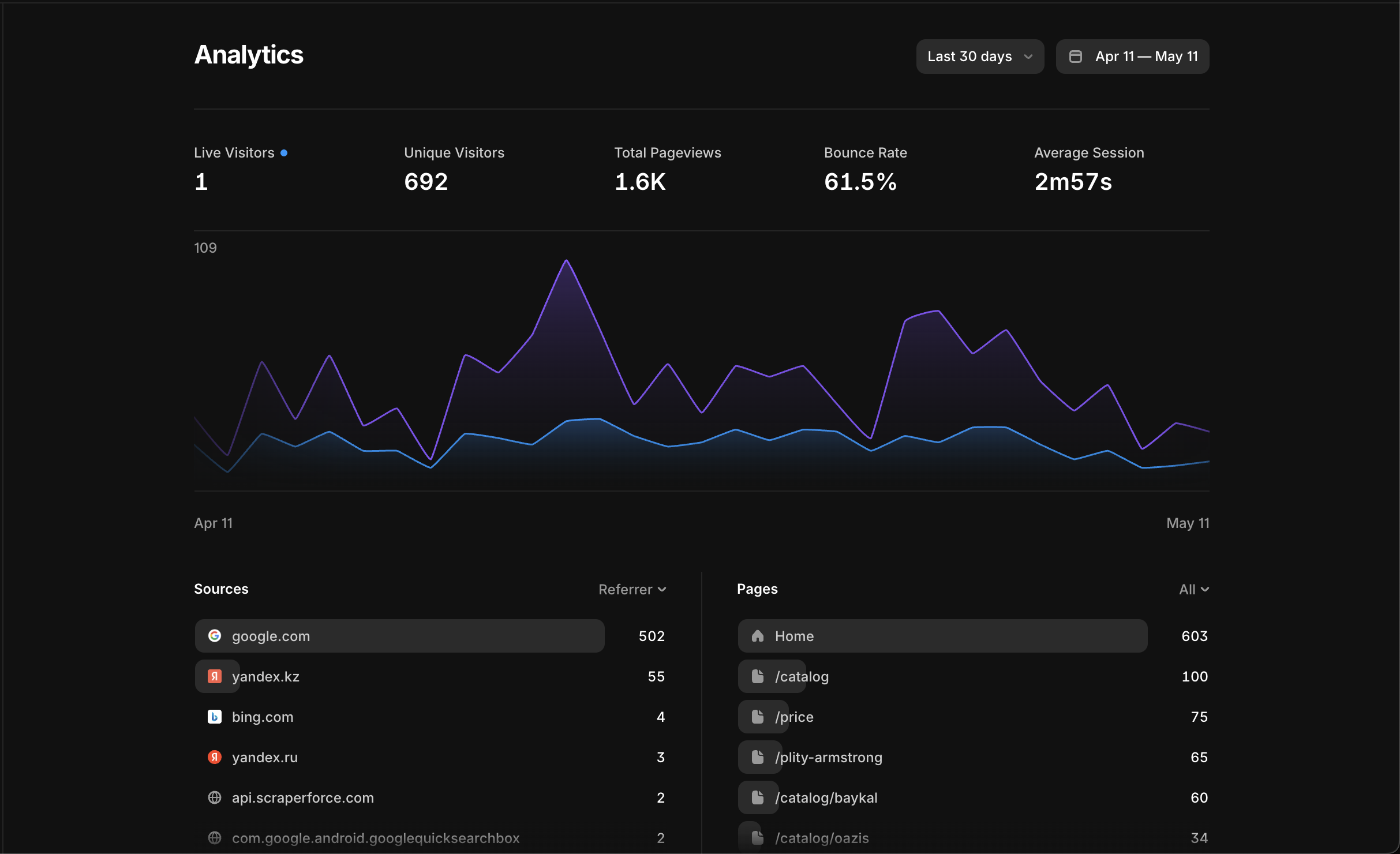Click the 603 count for Home

point(1195,636)
